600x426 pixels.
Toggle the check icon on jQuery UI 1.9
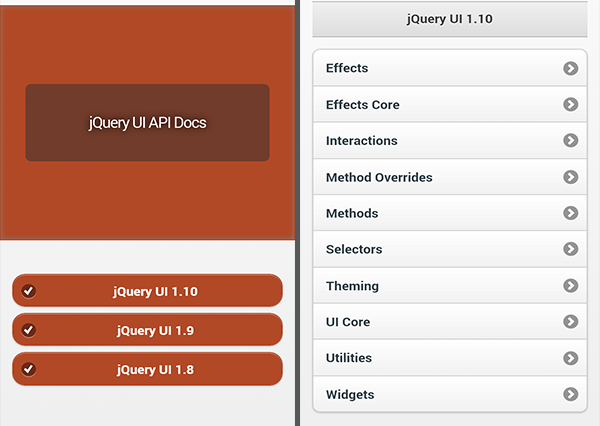[29, 330]
